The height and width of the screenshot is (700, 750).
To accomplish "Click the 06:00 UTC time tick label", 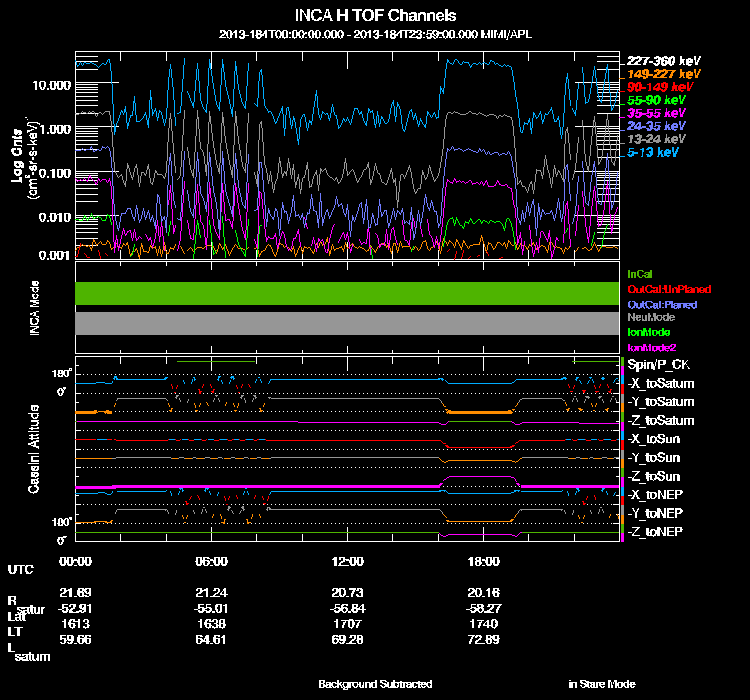I will (x=212, y=561).
